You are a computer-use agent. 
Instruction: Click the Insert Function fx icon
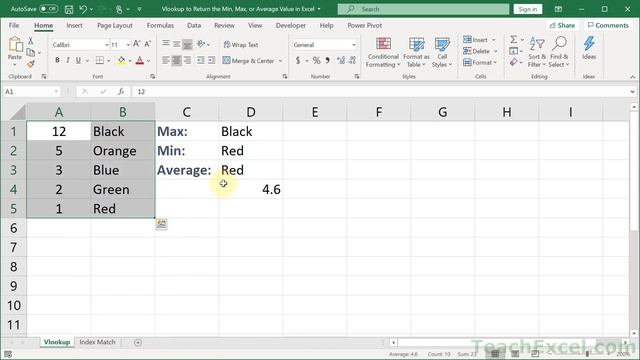[x=121, y=91]
